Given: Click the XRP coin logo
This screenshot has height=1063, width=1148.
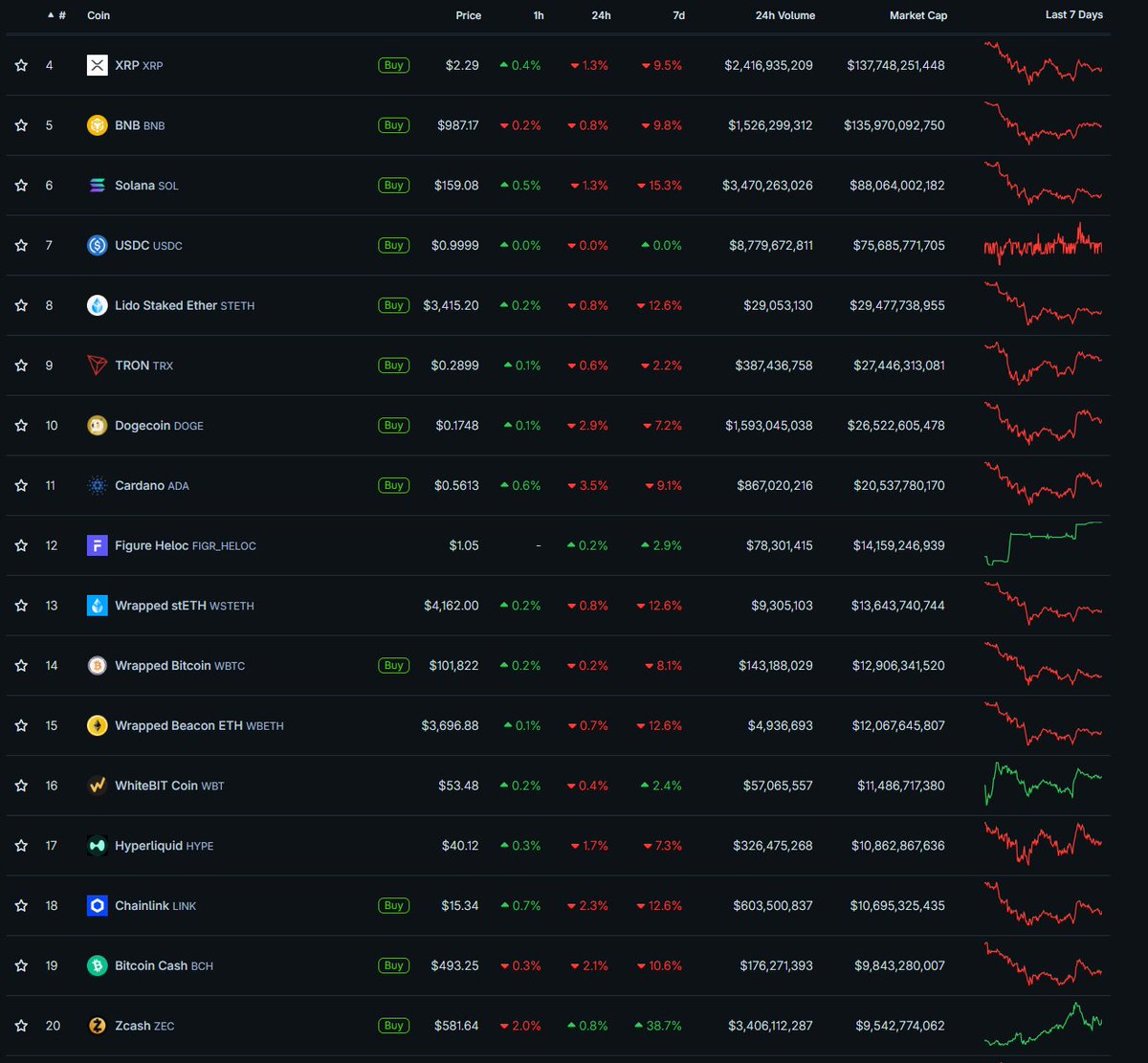Looking at the screenshot, I should pos(98,65).
